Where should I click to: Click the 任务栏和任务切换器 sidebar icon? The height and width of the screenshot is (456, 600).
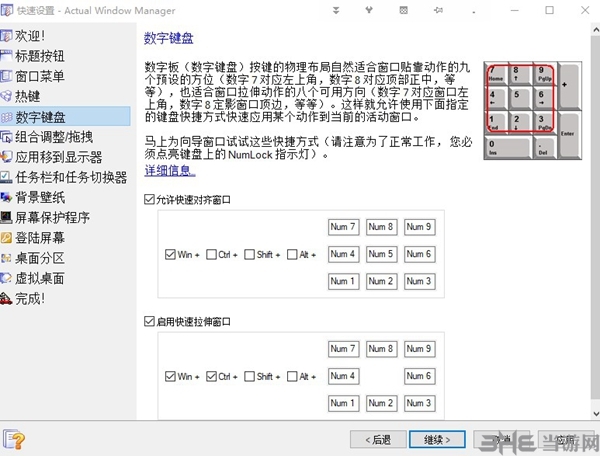(6, 177)
